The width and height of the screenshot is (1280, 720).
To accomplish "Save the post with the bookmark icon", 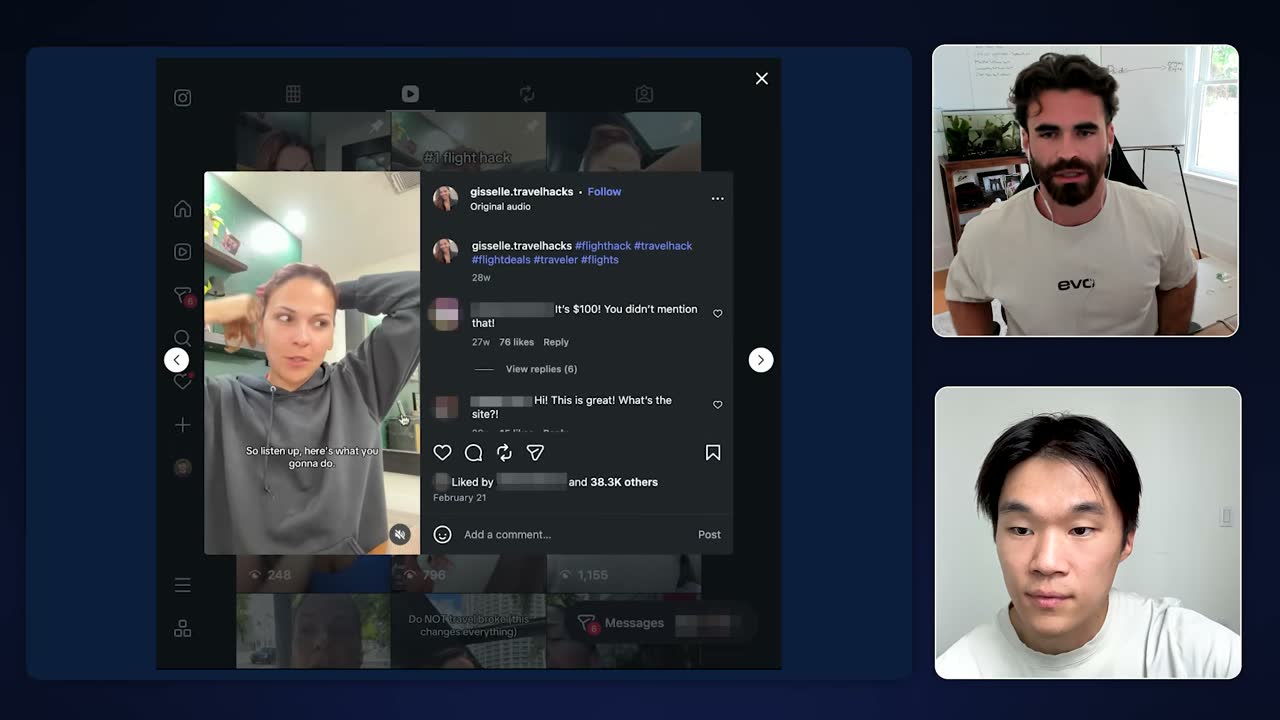I will click(713, 453).
